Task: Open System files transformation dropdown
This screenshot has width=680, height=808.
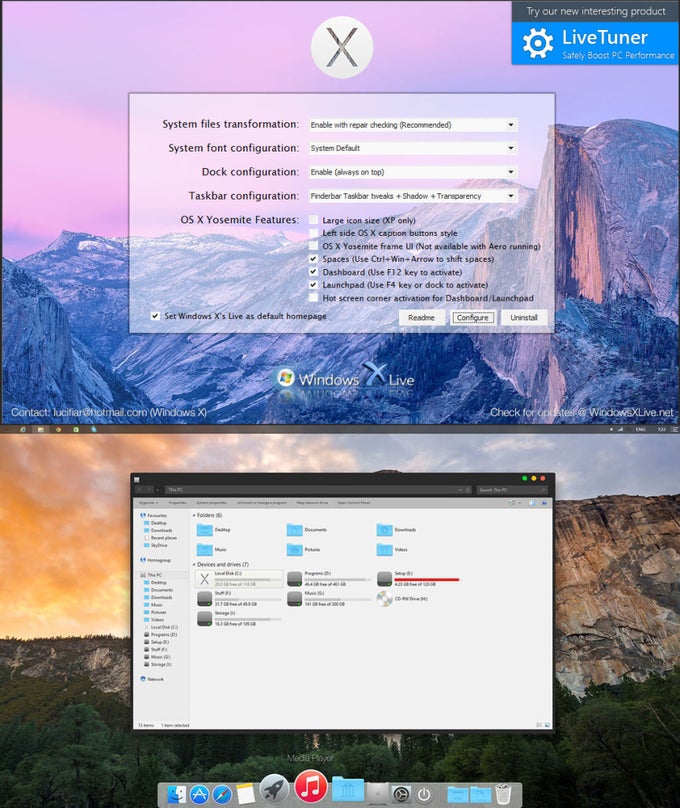Action: (x=413, y=125)
